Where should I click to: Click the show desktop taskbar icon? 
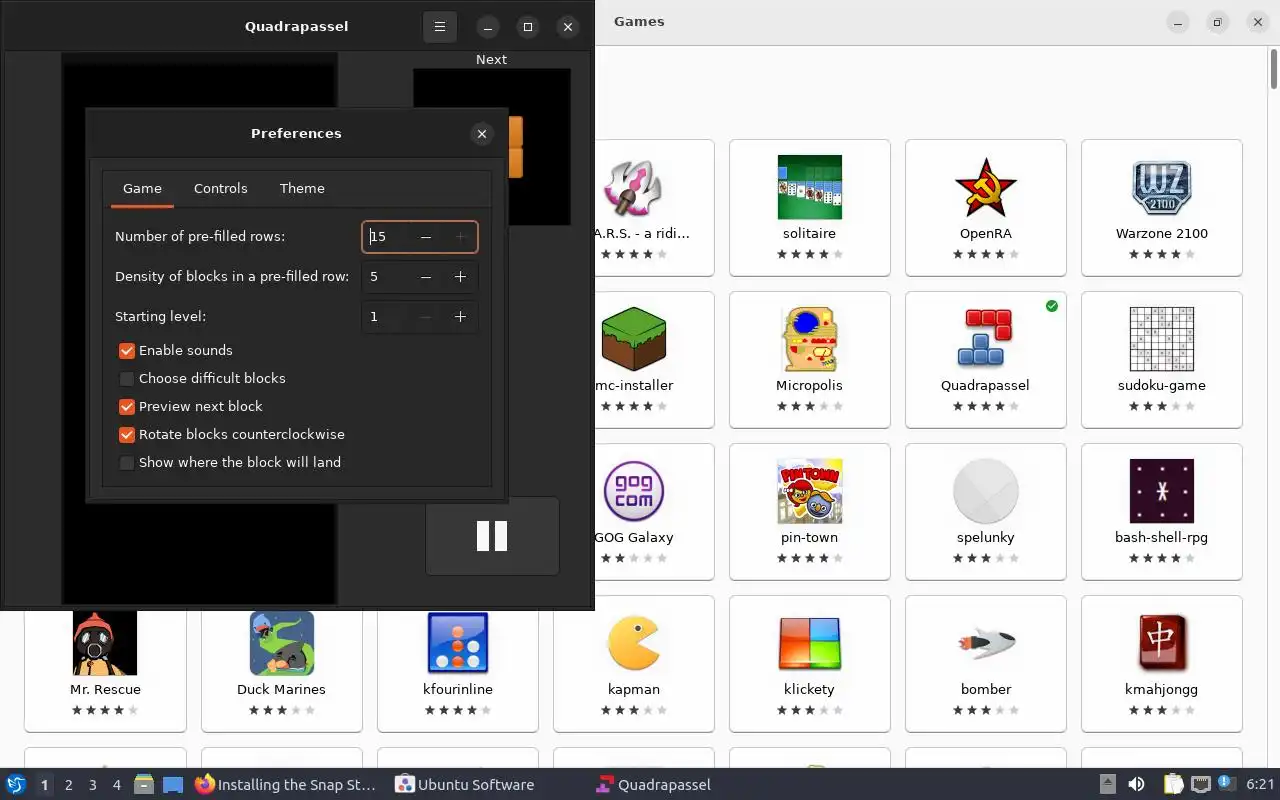173,785
